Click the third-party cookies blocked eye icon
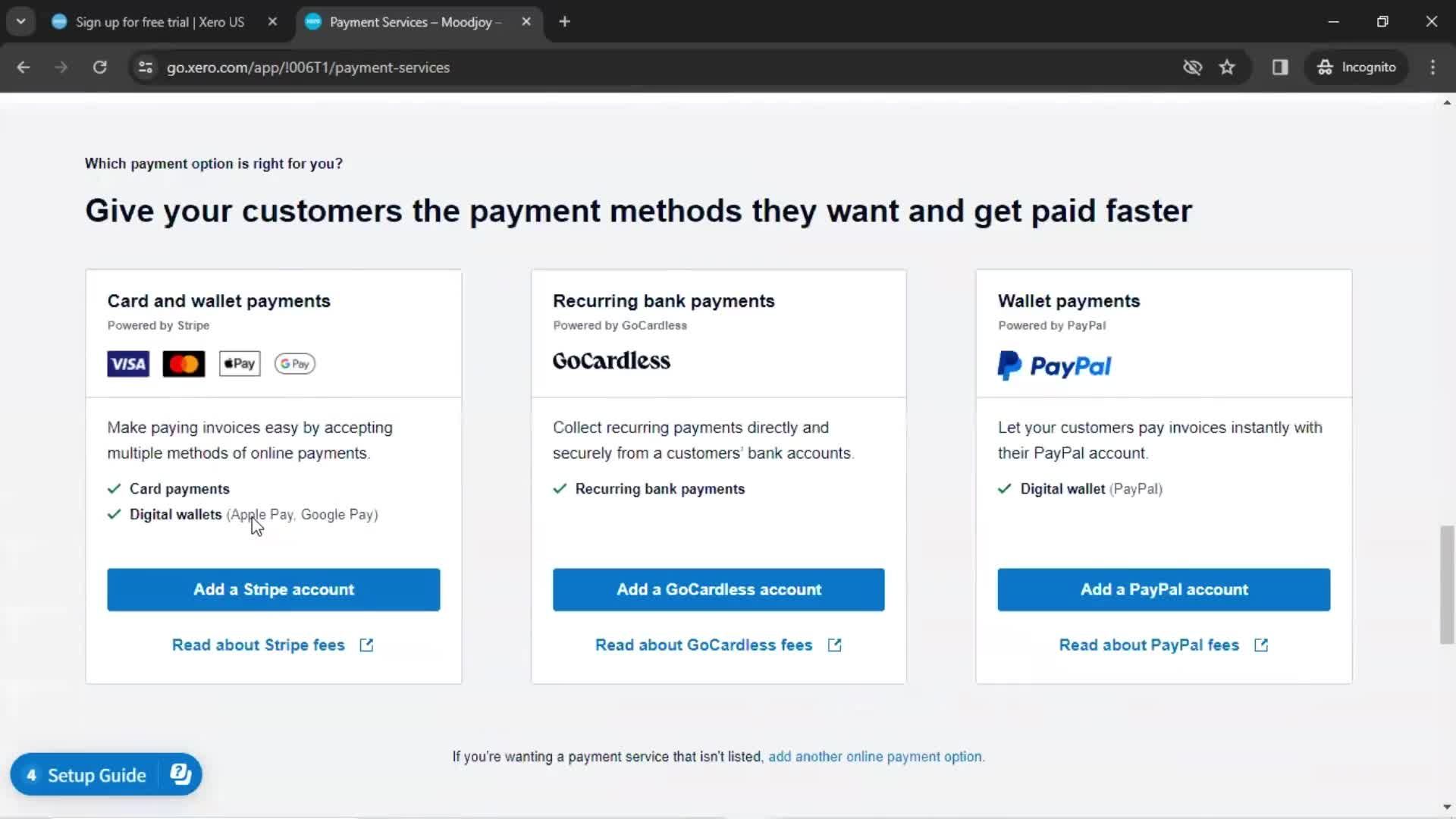The width and height of the screenshot is (1456, 819). pos(1192,67)
